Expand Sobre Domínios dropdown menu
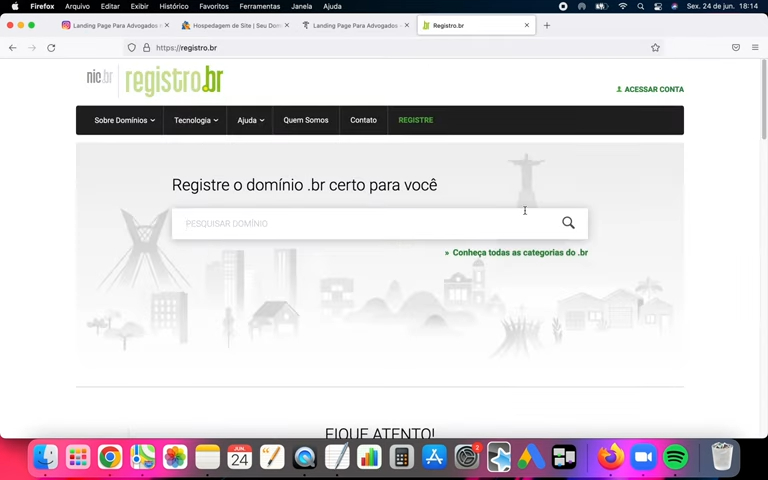768x480 pixels. (124, 120)
